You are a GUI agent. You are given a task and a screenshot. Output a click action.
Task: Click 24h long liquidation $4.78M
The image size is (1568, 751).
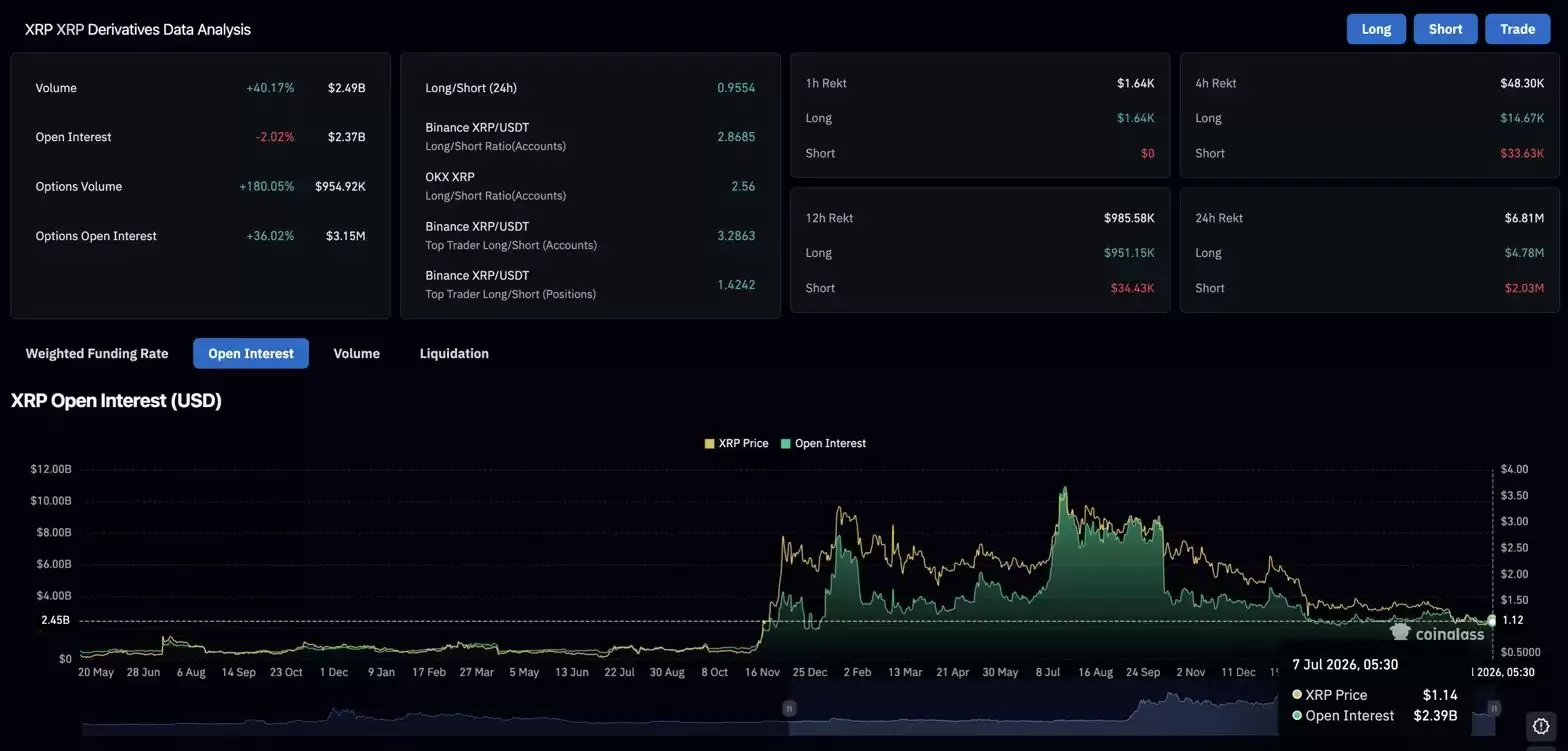click(1524, 253)
